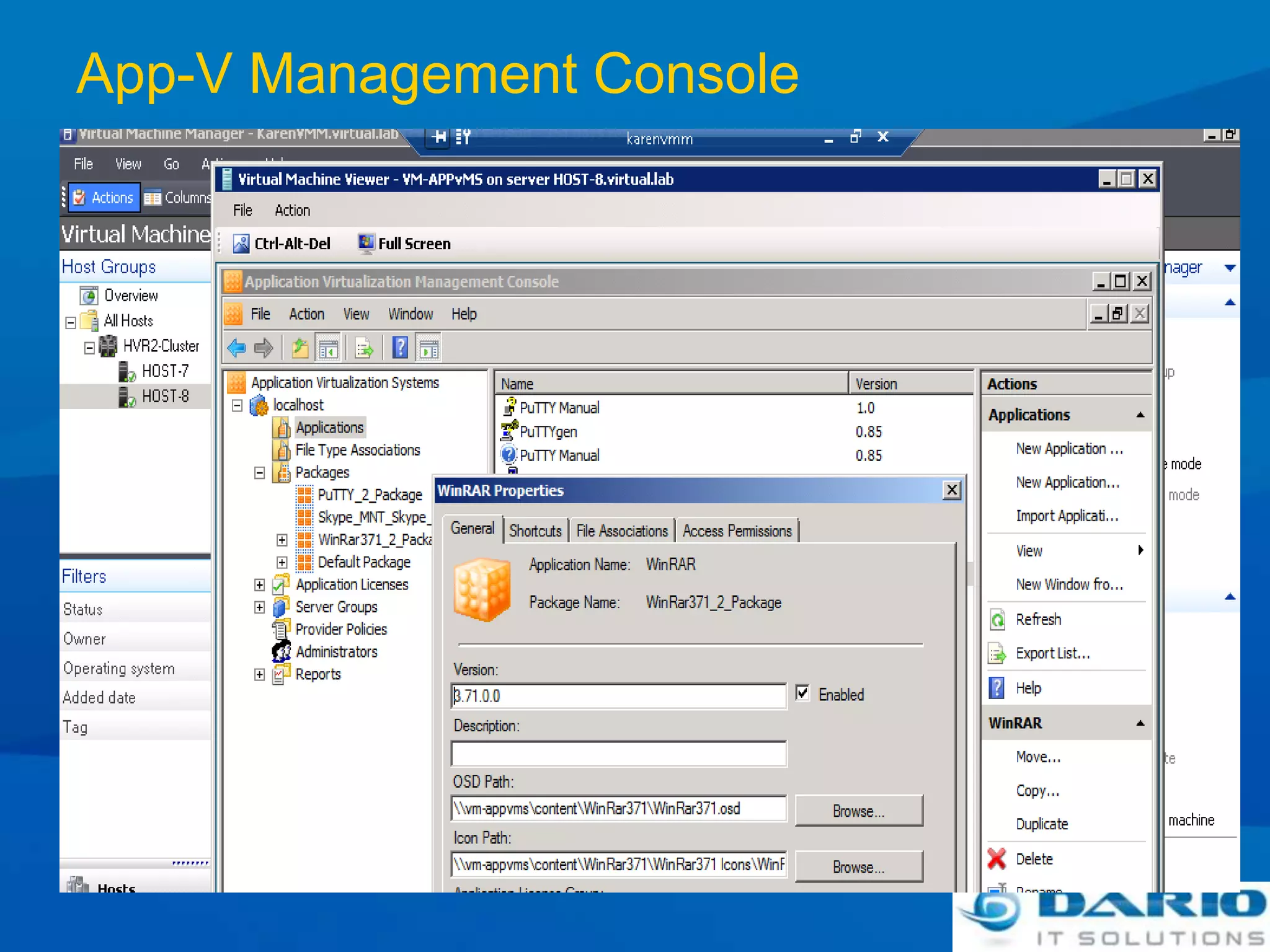Toggle Show/Hide Console Tree toolbar icon
1270x952 pixels.
click(x=328, y=348)
